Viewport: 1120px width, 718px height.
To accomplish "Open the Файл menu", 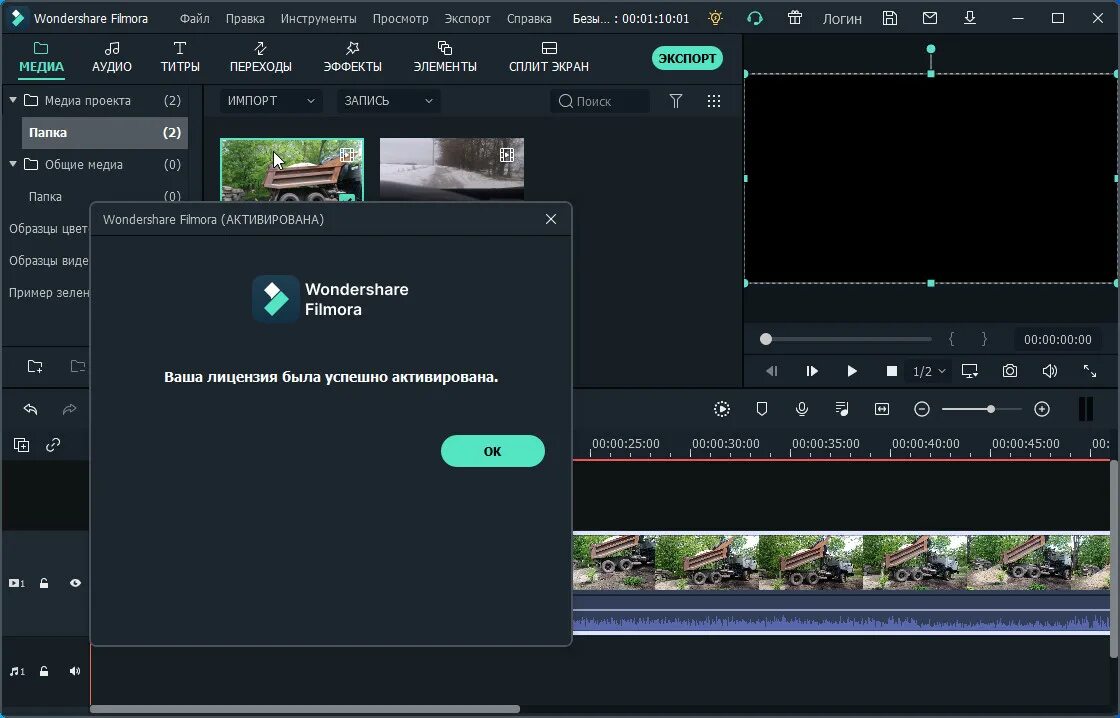I will [194, 19].
